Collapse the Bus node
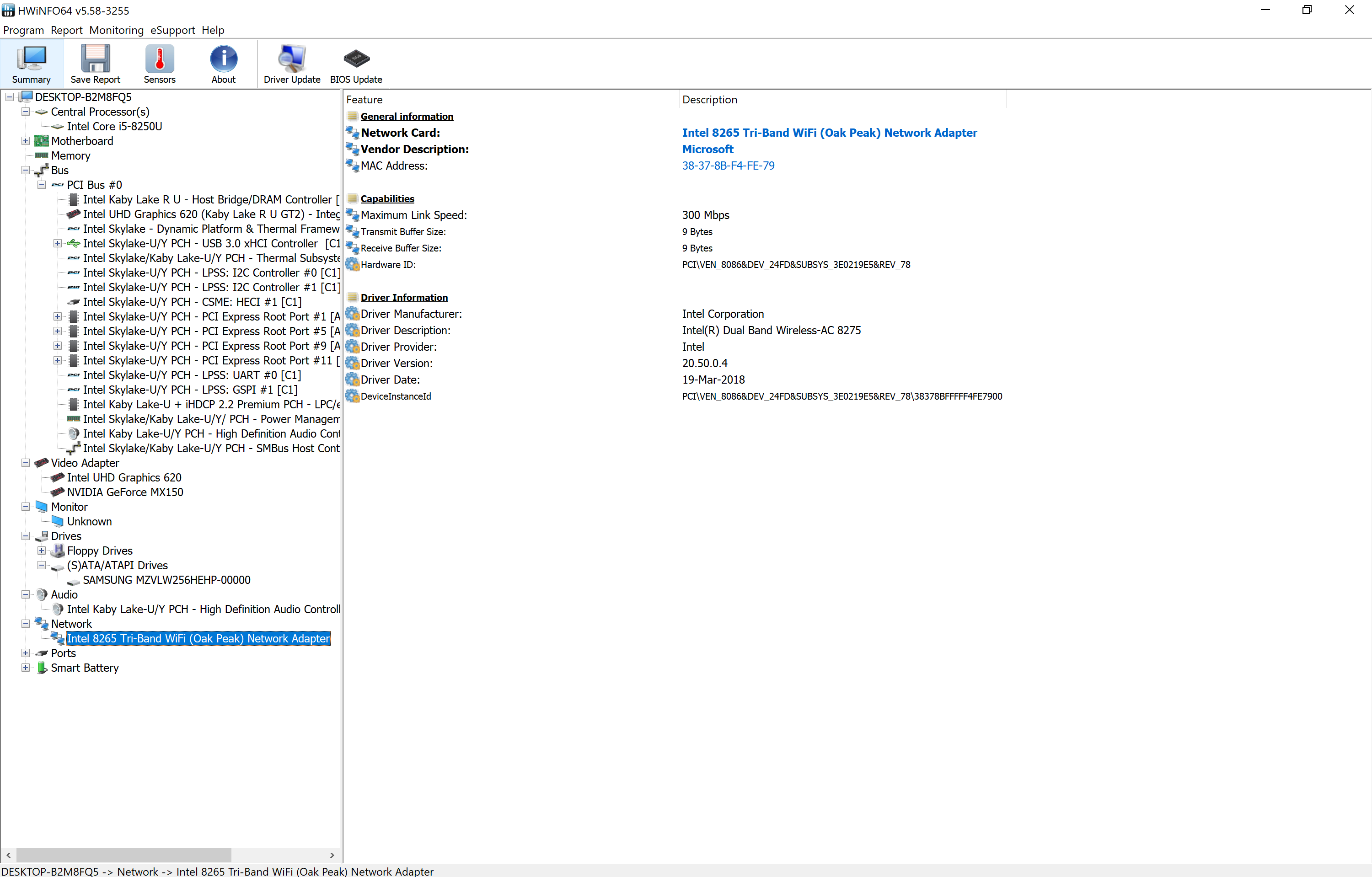Viewport: 1372px width, 877px height. tap(26, 170)
